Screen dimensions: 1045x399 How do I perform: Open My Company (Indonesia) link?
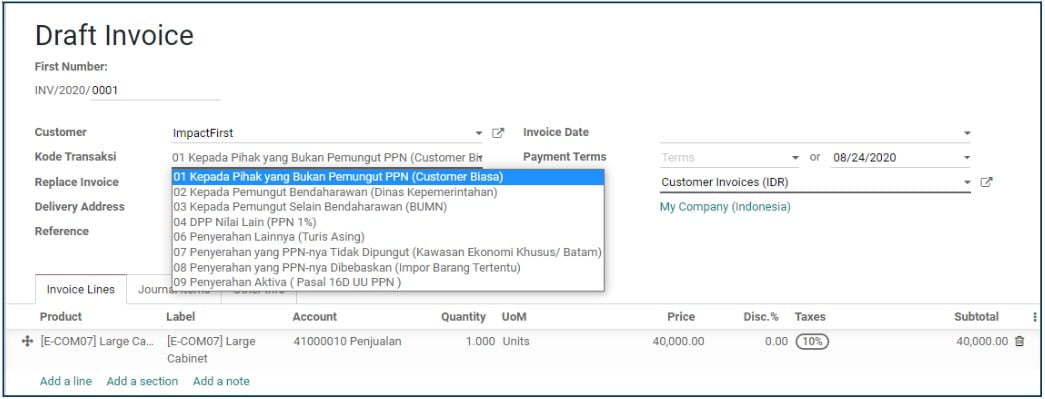tap(725, 206)
